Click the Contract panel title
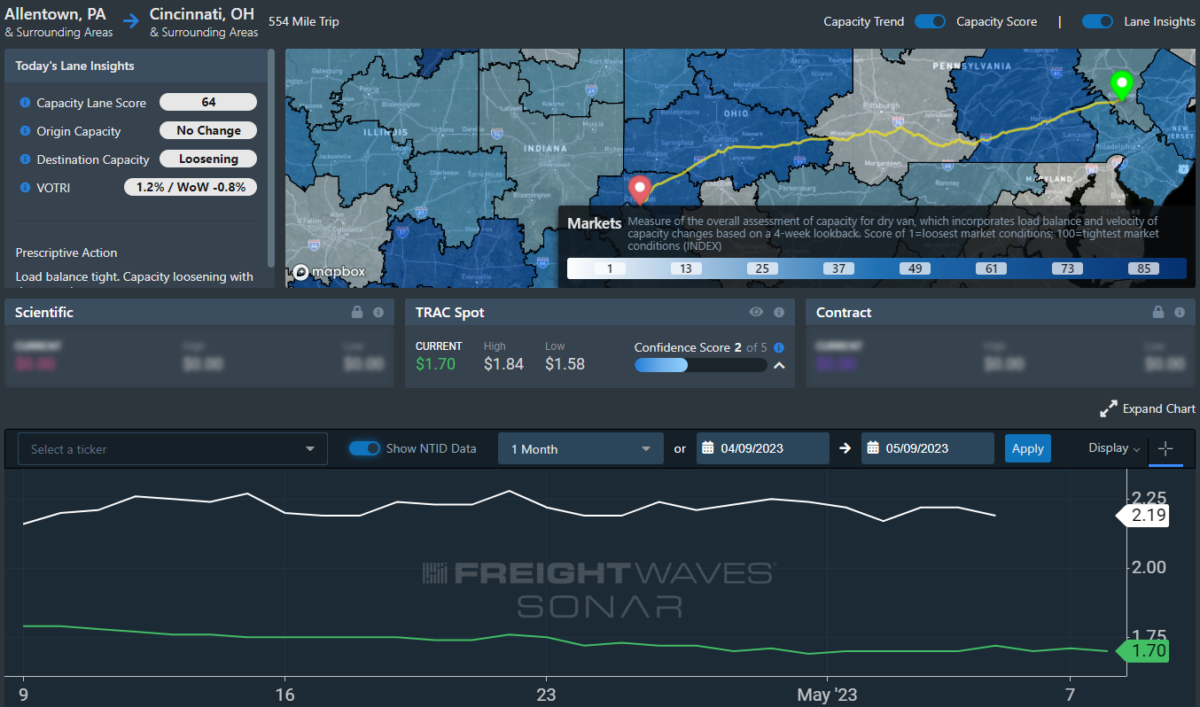The height and width of the screenshot is (707, 1200). pyautogui.click(x=844, y=313)
